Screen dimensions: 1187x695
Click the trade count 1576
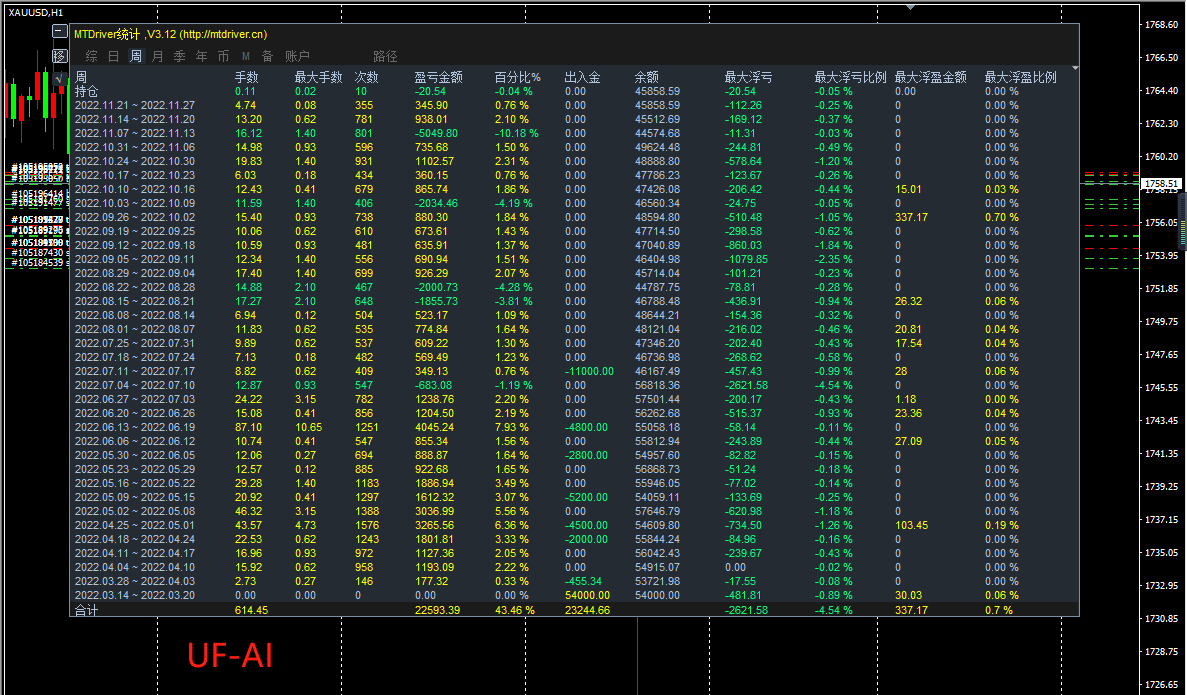(367, 525)
